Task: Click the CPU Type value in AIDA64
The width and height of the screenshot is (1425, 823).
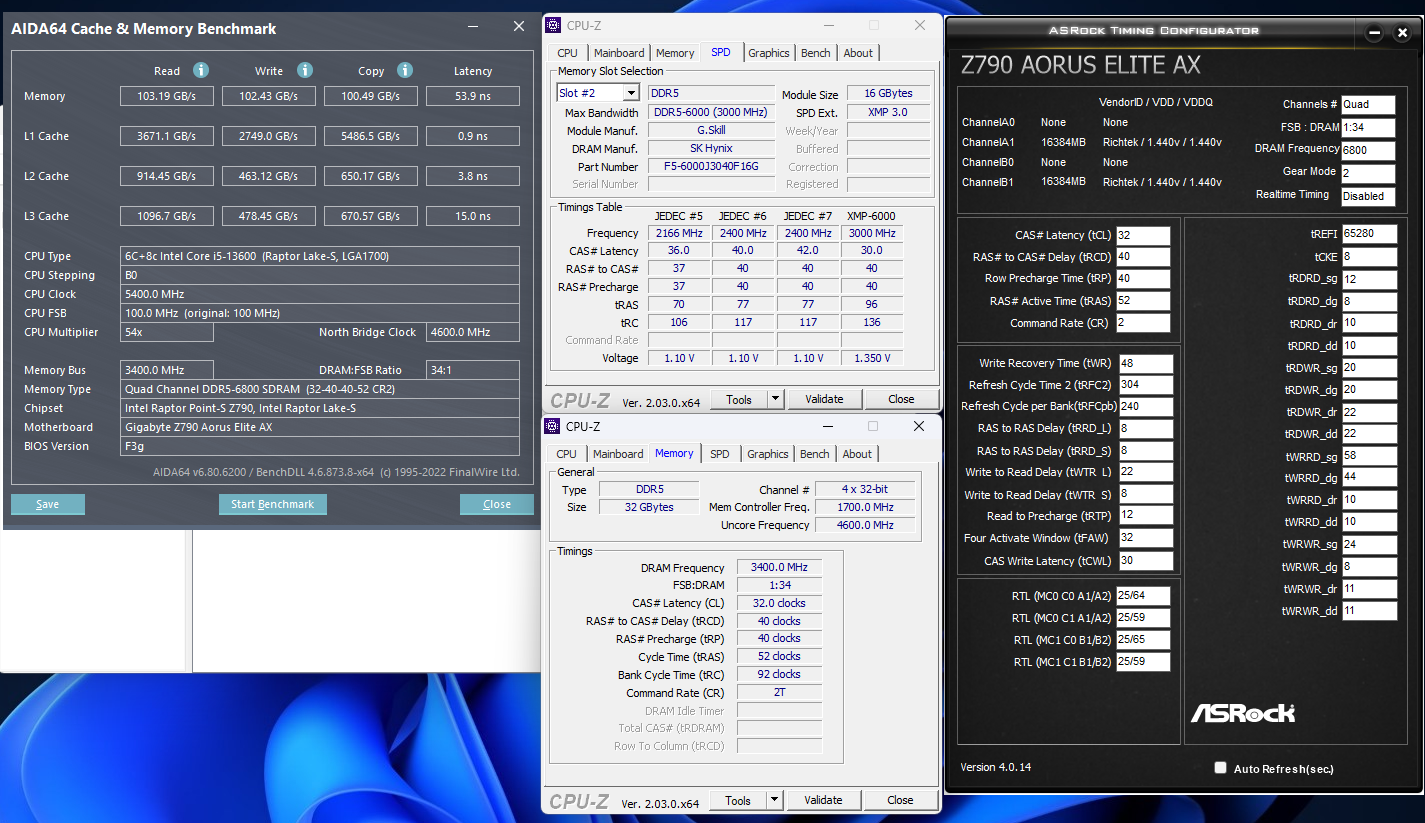Action: 320,256
